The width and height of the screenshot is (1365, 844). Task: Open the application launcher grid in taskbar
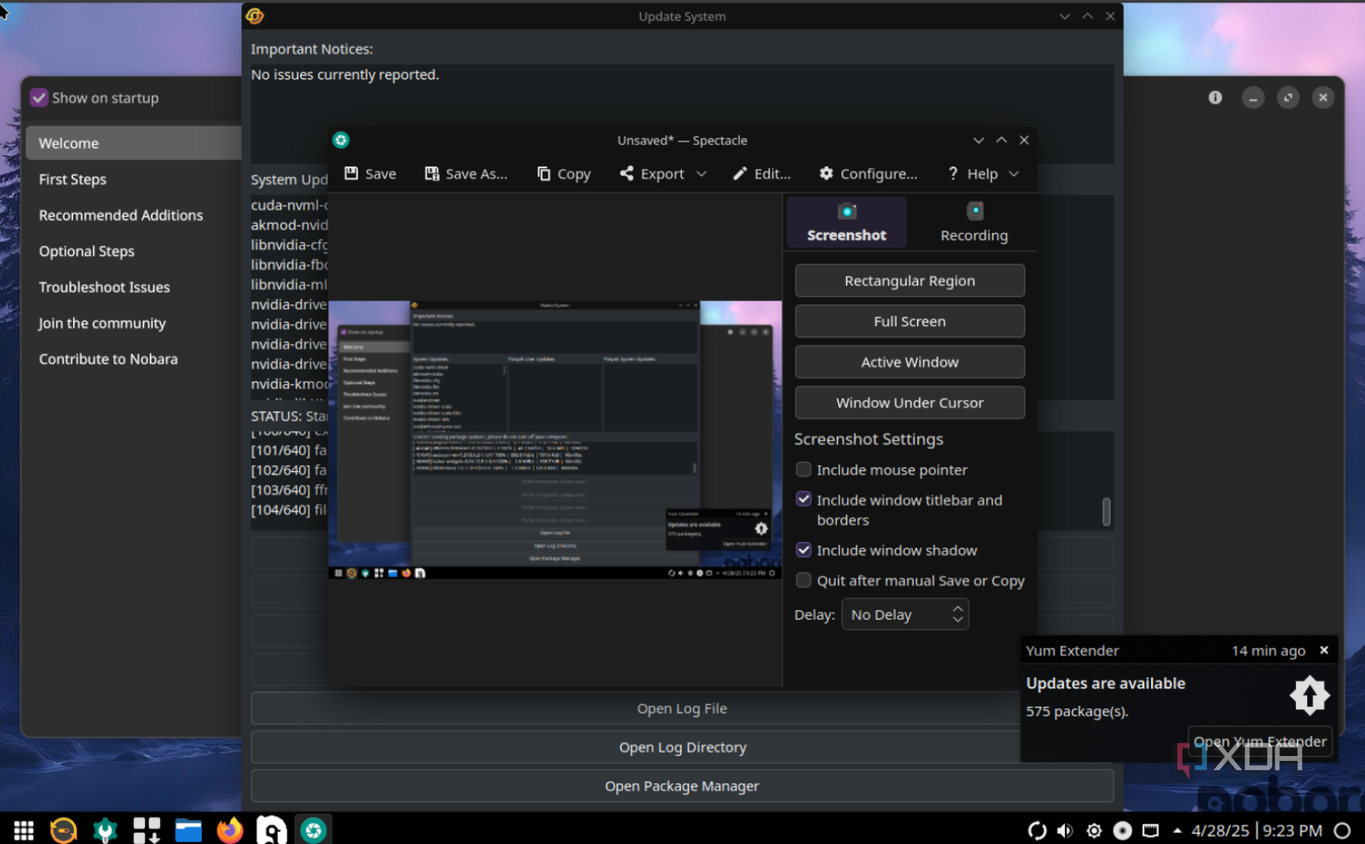24,830
